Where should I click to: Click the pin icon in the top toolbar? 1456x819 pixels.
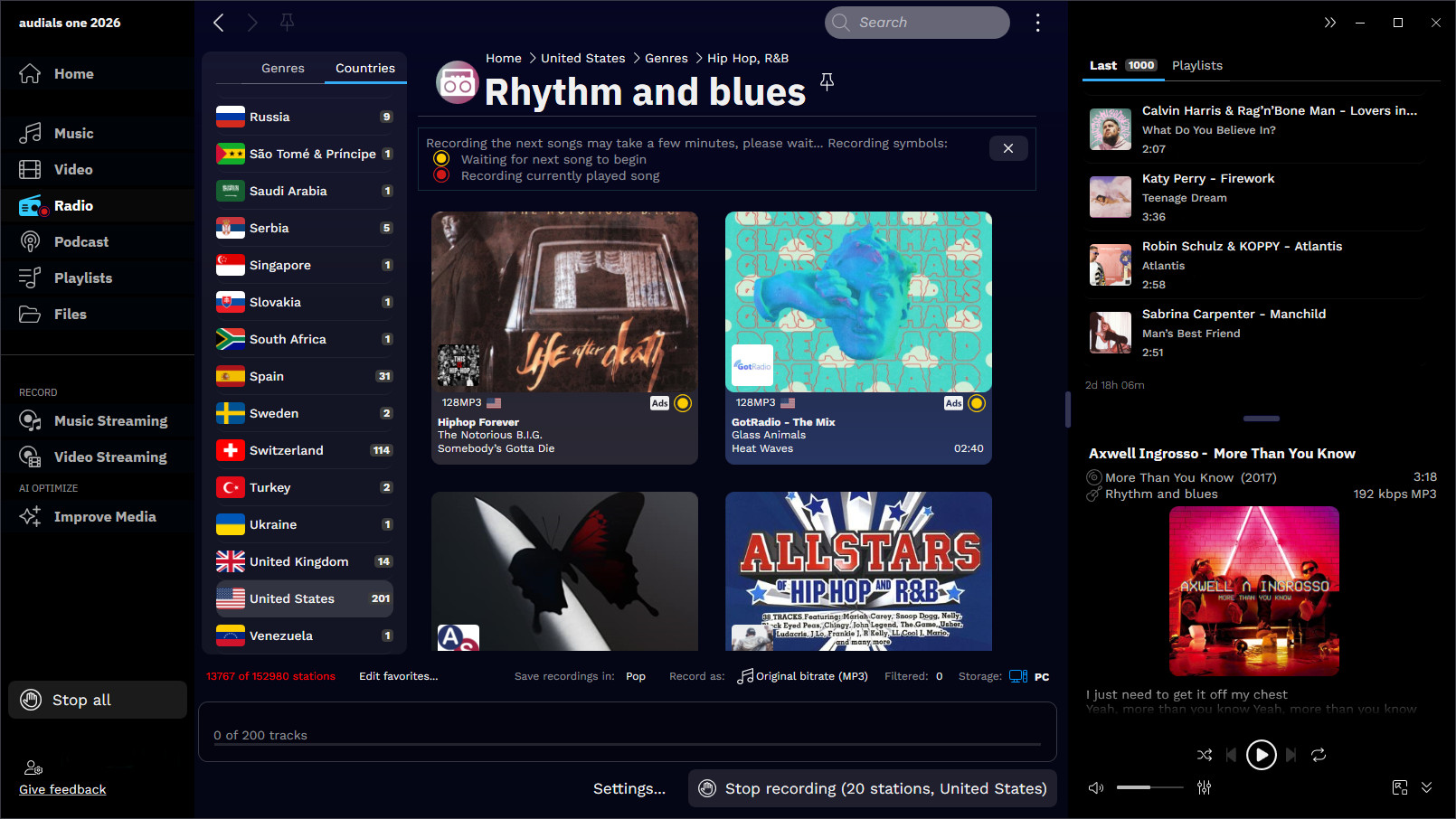click(x=287, y=23)
